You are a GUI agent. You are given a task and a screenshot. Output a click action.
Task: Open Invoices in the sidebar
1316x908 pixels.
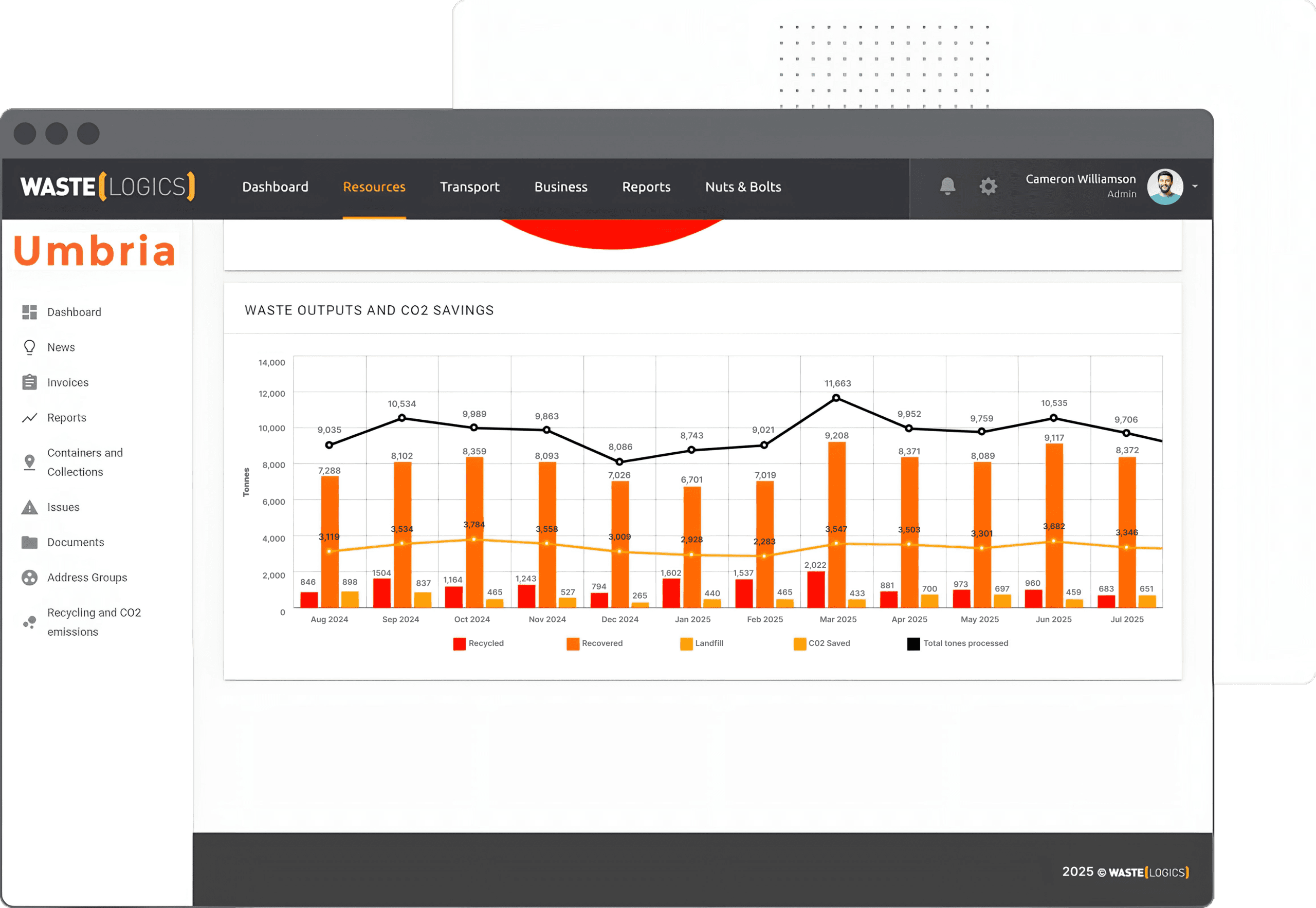click(x=68, y=382)
